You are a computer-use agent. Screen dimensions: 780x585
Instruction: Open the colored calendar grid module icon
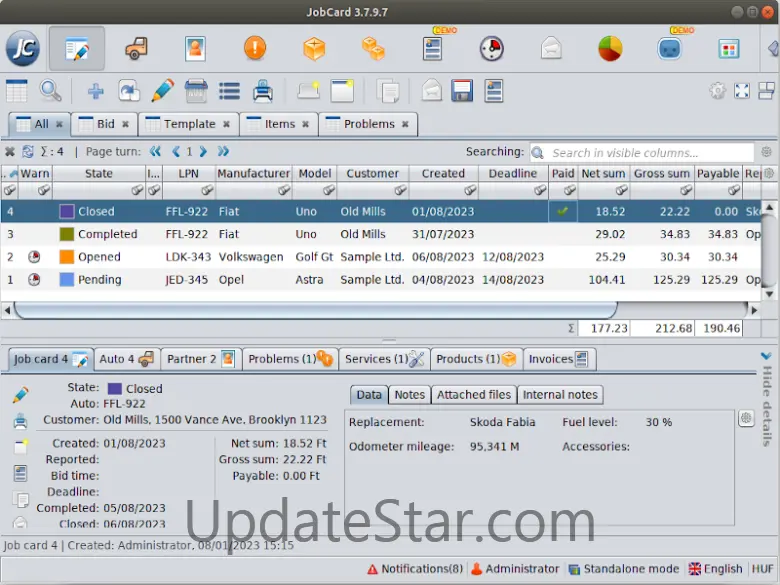coord(729,49)
